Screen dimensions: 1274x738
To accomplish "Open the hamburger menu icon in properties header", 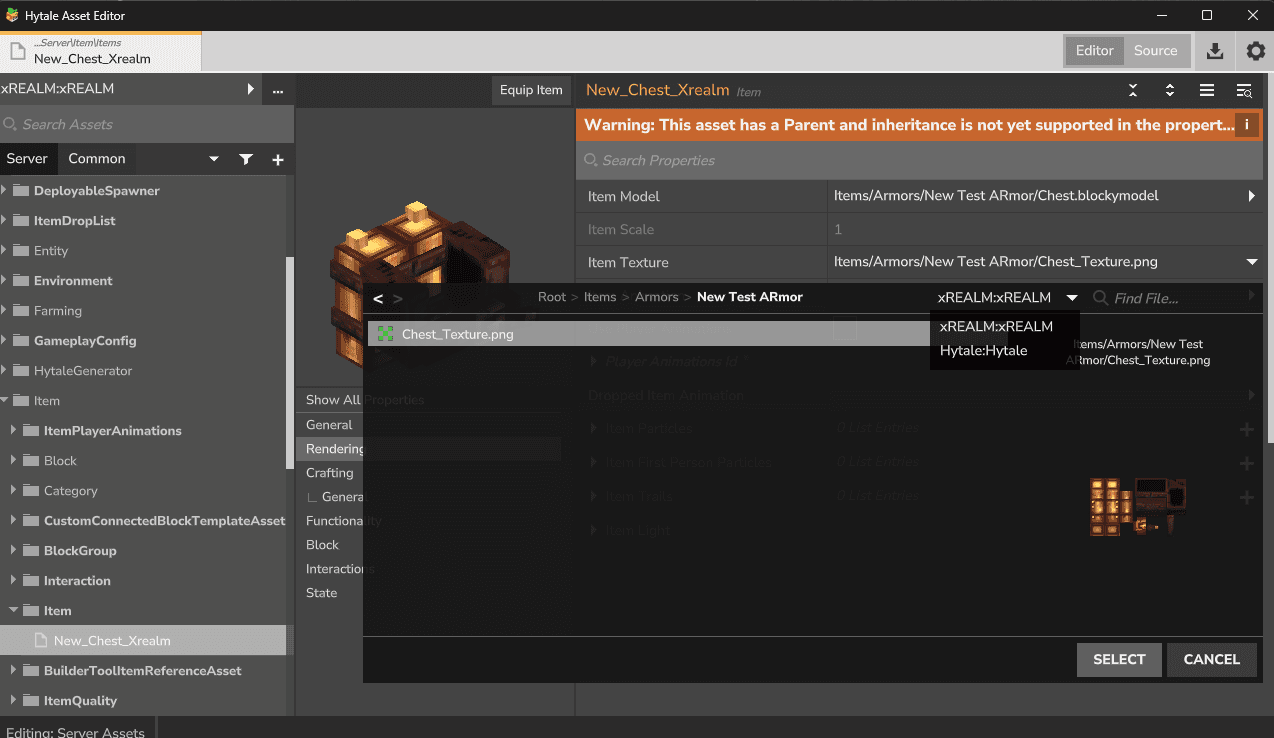I will (1207, 90).
